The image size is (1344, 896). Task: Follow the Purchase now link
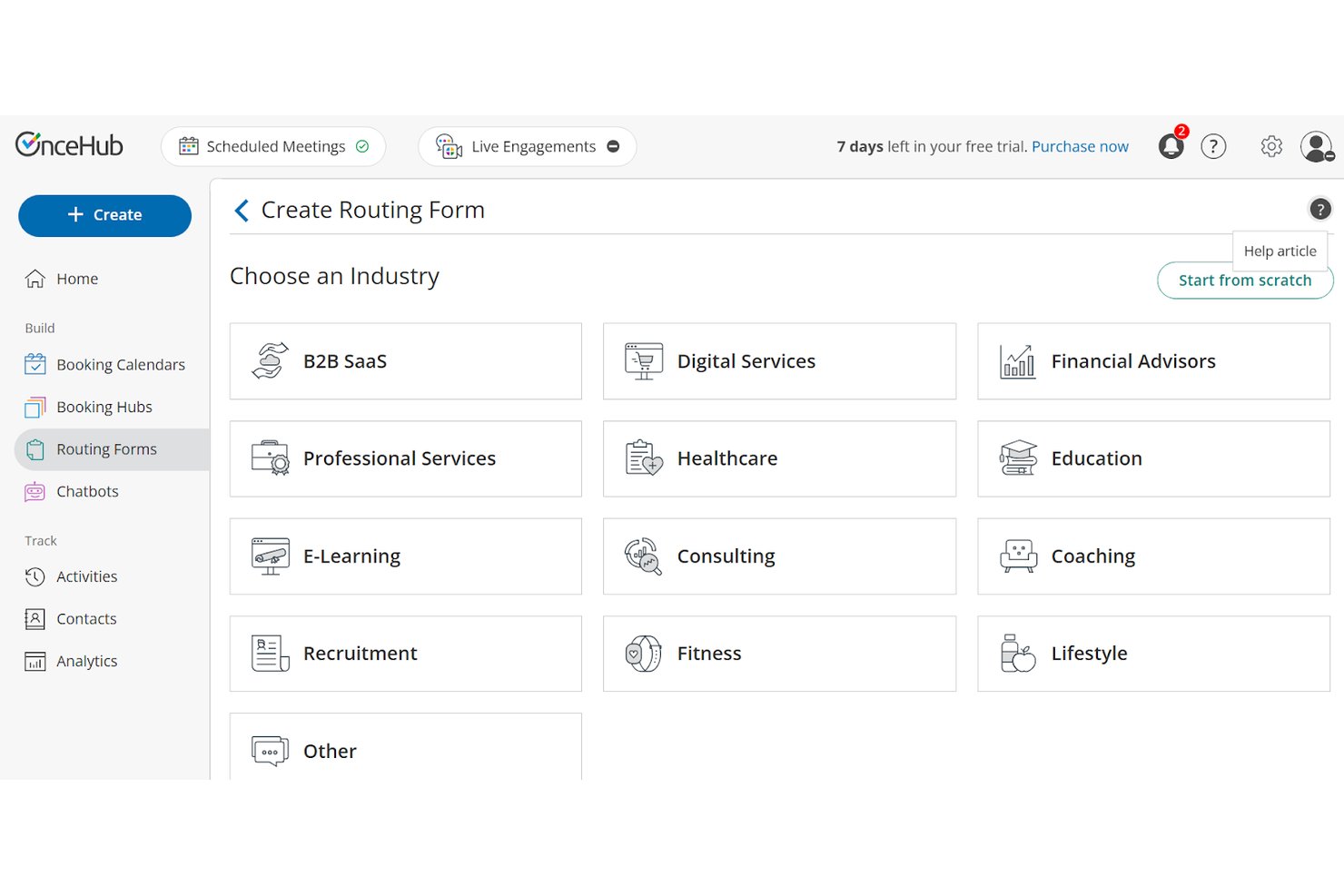click(x=1080, y=146)
